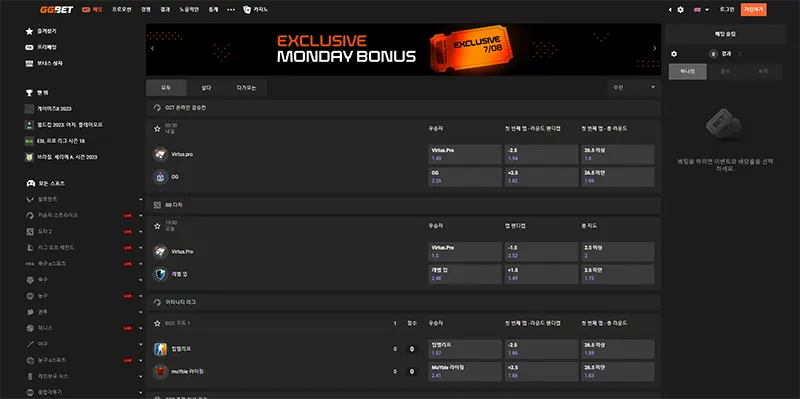This screenshot has width=800, height=399.
Task: Click the favorites star in the sidebar
Action: coord(29,31)
